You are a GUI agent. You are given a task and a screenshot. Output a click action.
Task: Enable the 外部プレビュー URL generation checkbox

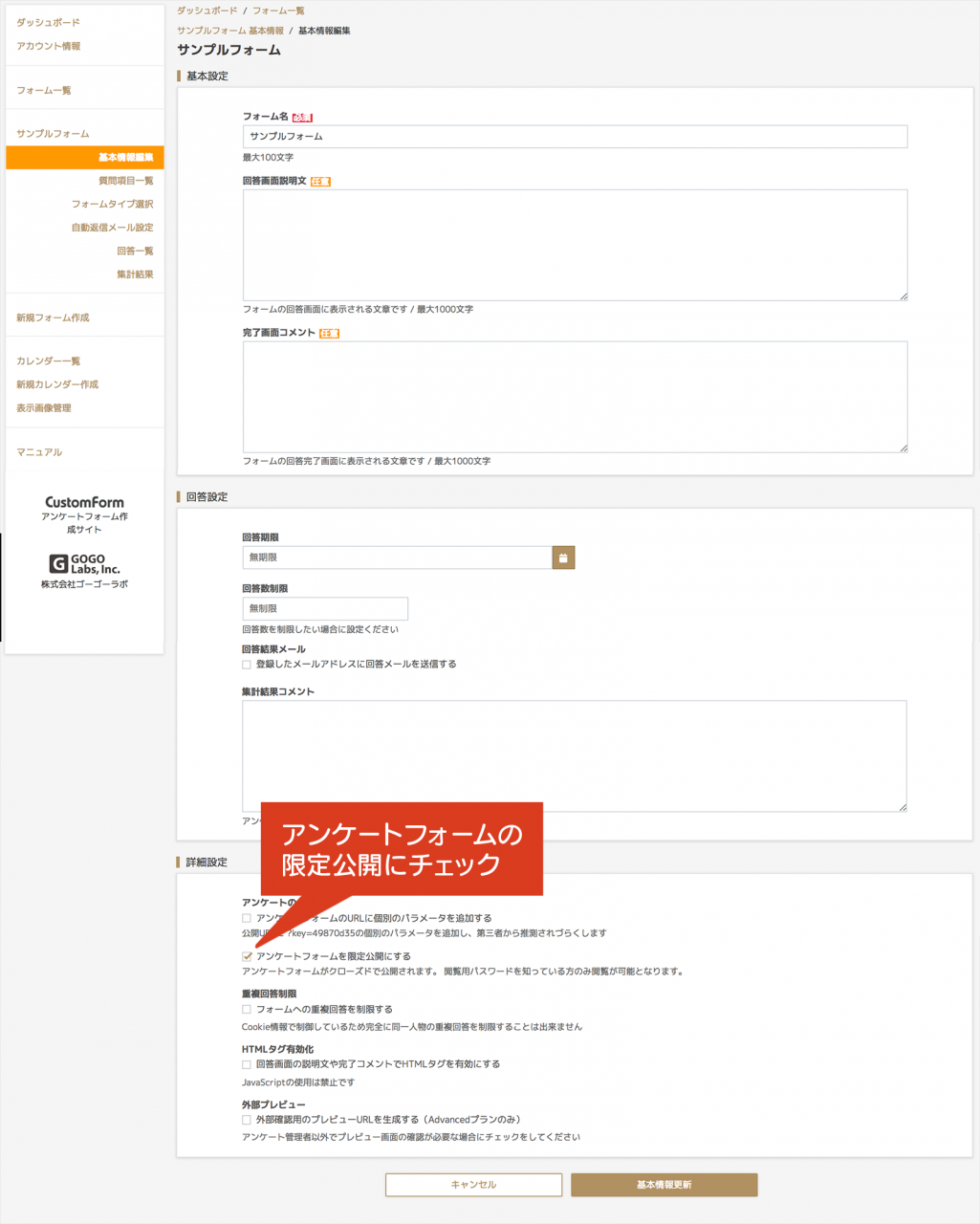(x=248, y=1119)
